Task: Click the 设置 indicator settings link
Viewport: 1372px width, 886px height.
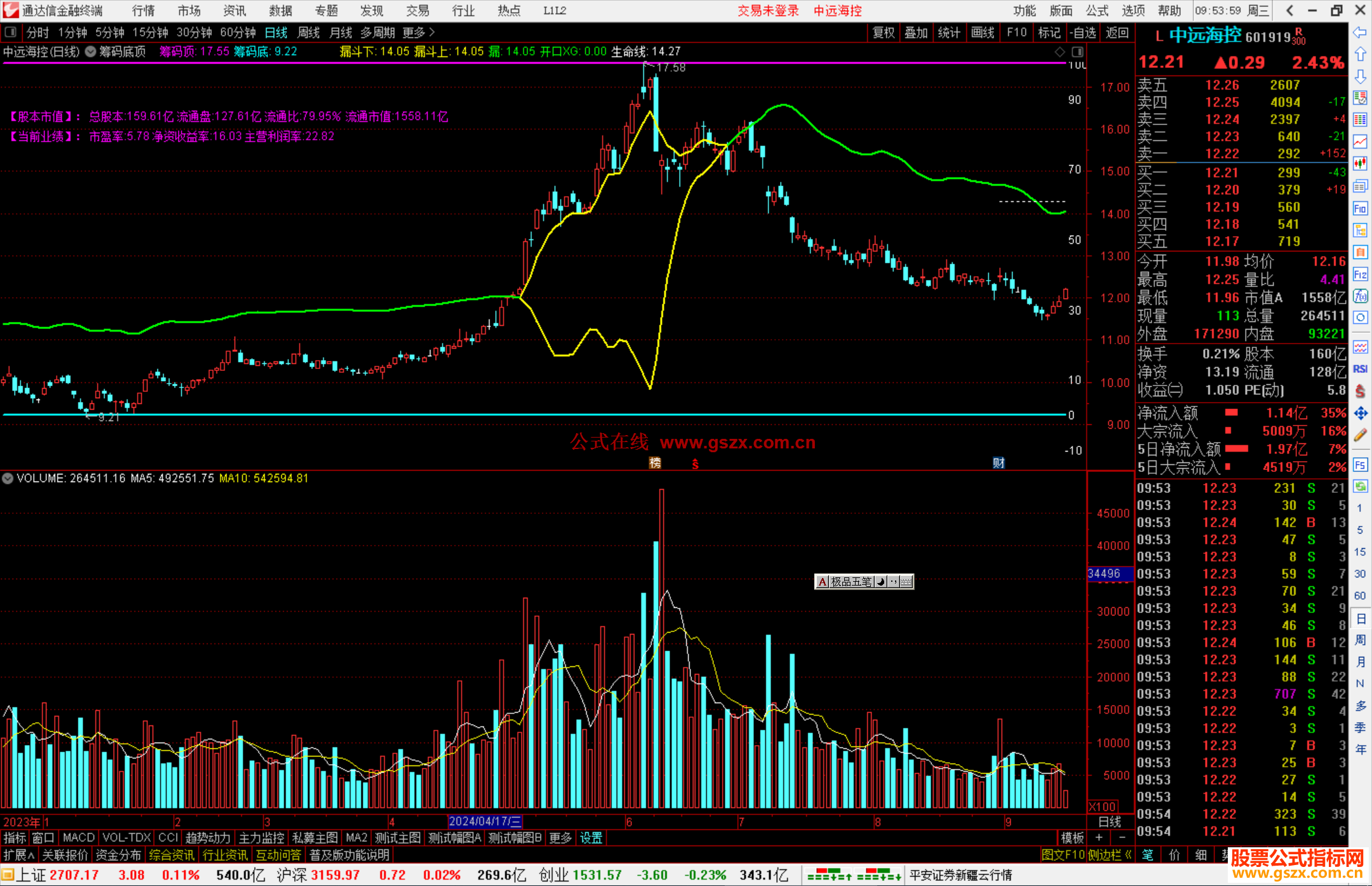Action: pyautogui.click(x=591, y=838)
